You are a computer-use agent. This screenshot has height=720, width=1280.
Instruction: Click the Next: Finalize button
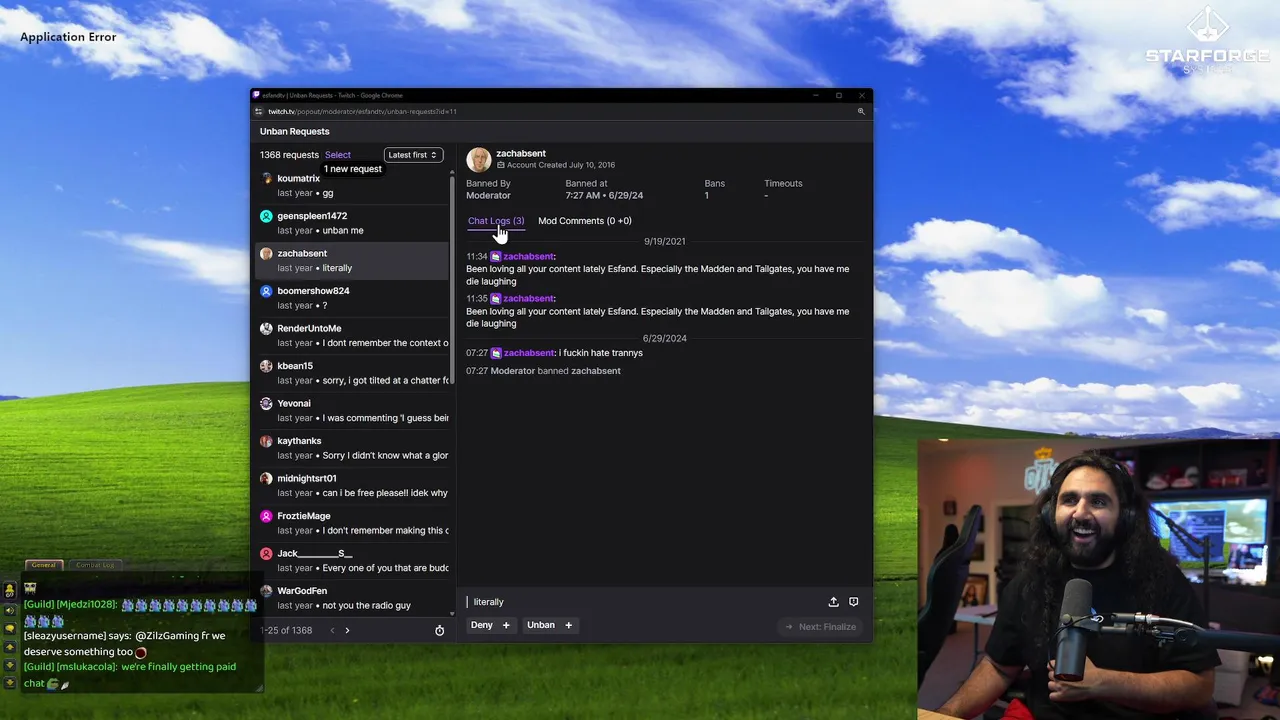coord(820,627)
